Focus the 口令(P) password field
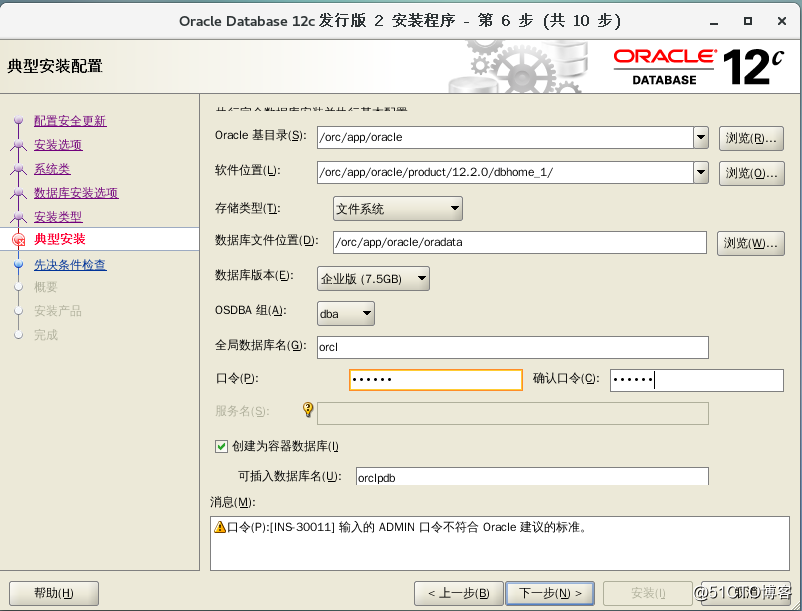Screen dimensions: 802x611 point(436,380)
